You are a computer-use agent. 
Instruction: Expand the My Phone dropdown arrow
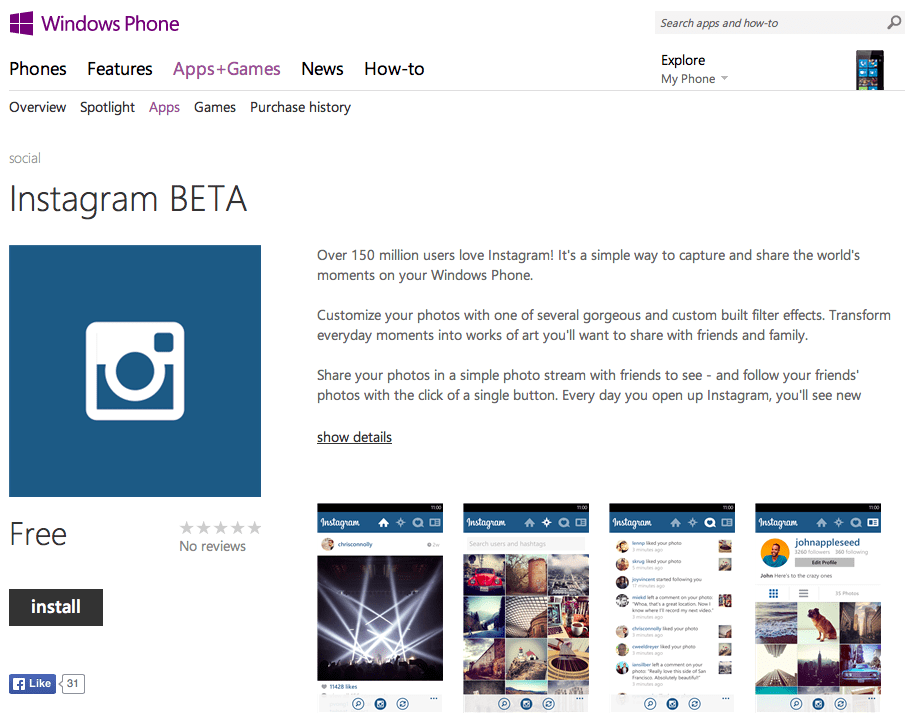[x=724, y=78]
